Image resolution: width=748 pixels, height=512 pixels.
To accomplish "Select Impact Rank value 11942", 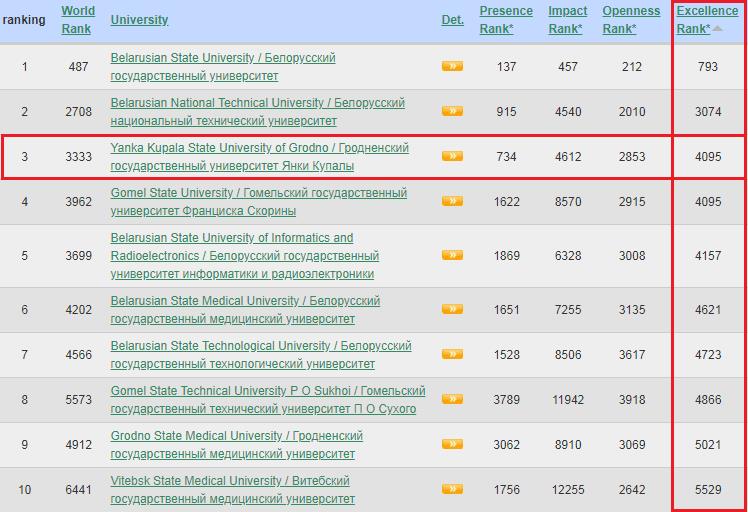I will pyautogui.click(x=568, y=399).
